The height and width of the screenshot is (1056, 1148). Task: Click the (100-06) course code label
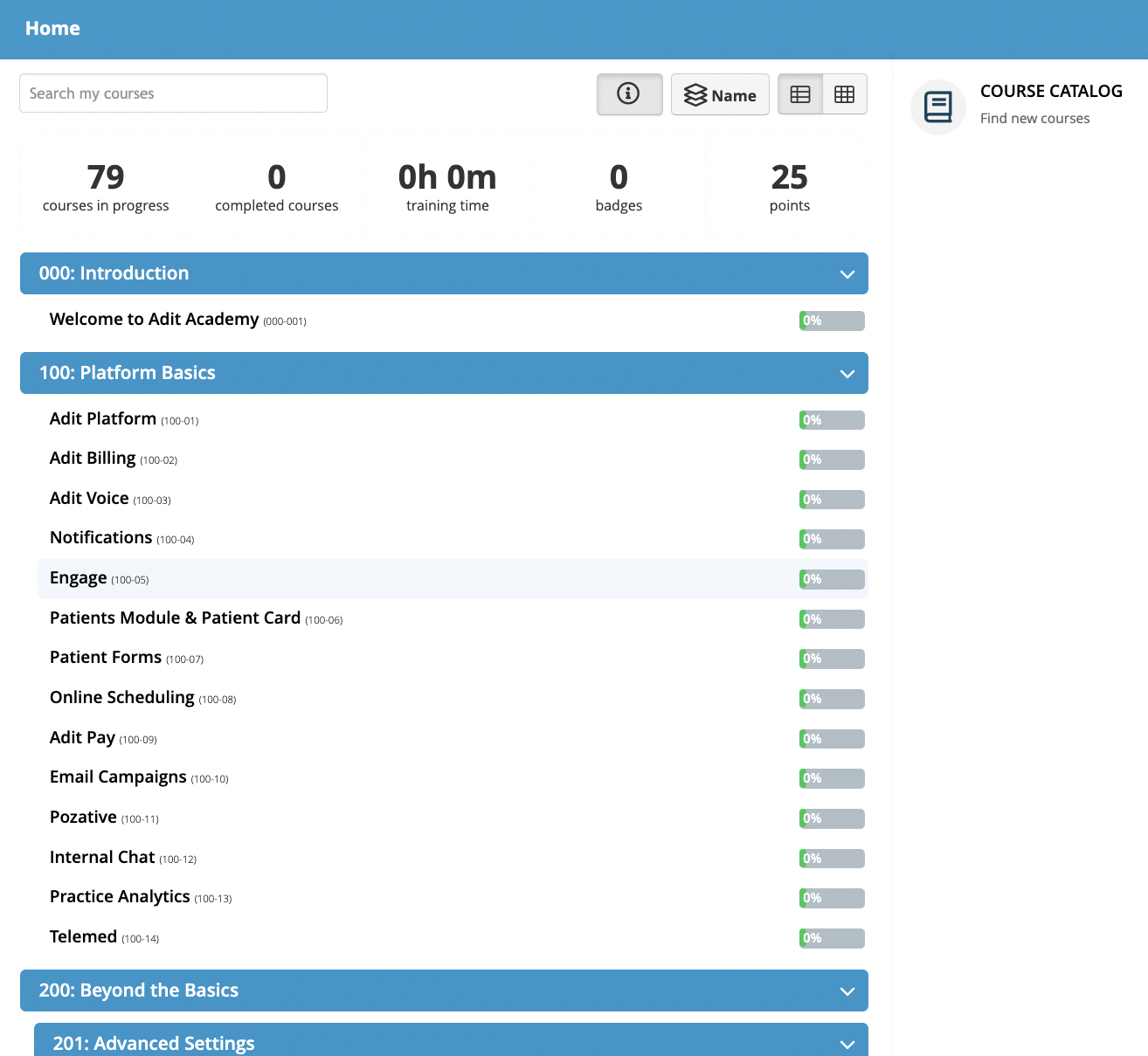pos(324,620)
